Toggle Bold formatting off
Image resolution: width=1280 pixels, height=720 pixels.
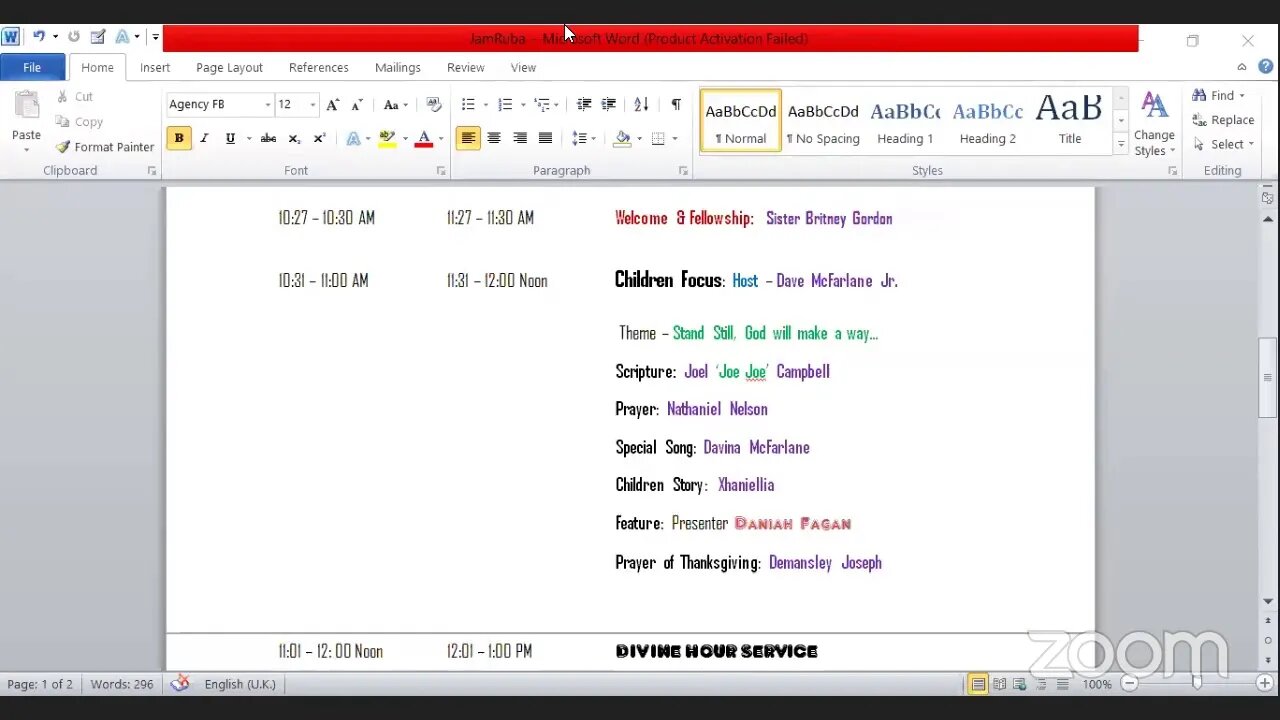click(x=179, y=138)
